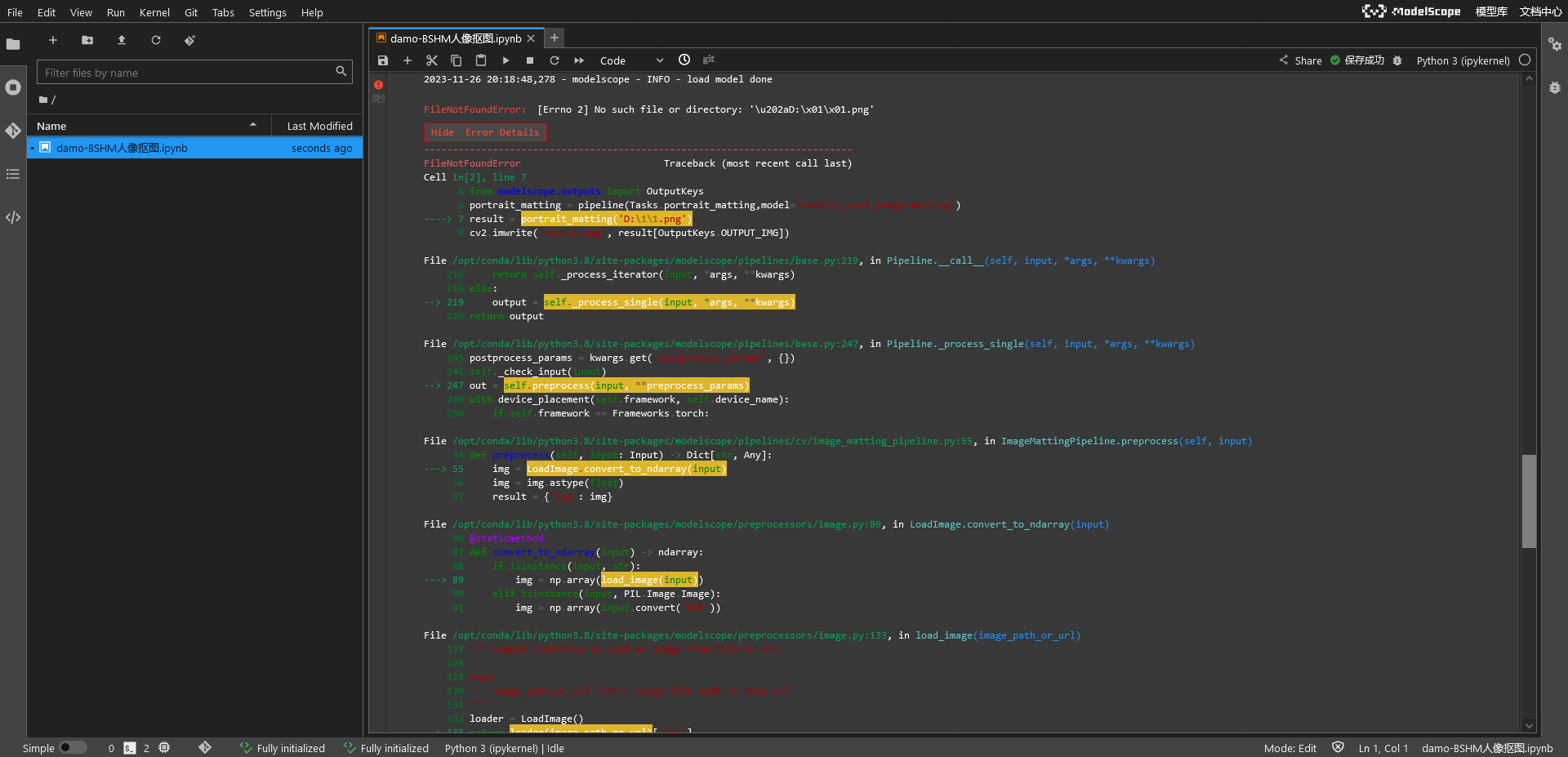Open cell type Code dropdown

pos(631,60)
